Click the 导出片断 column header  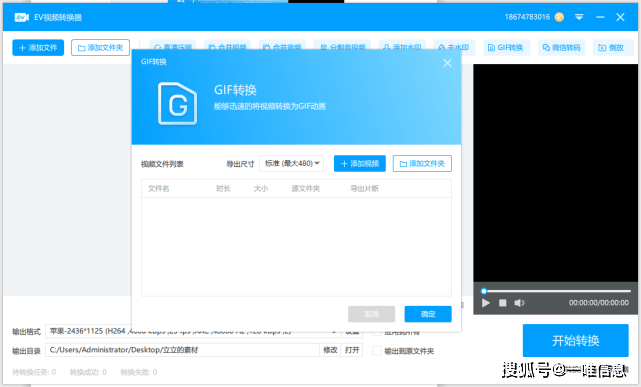coord(364,188)
